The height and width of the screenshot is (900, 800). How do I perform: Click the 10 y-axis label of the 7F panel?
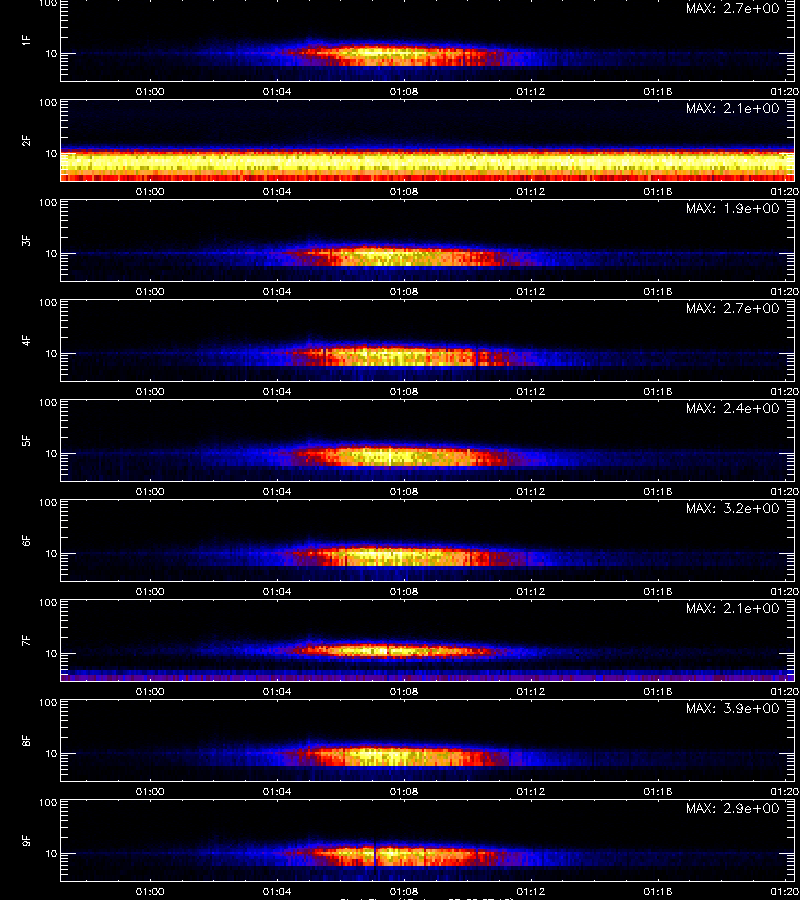pyautogui.click(x=51, y=654)
